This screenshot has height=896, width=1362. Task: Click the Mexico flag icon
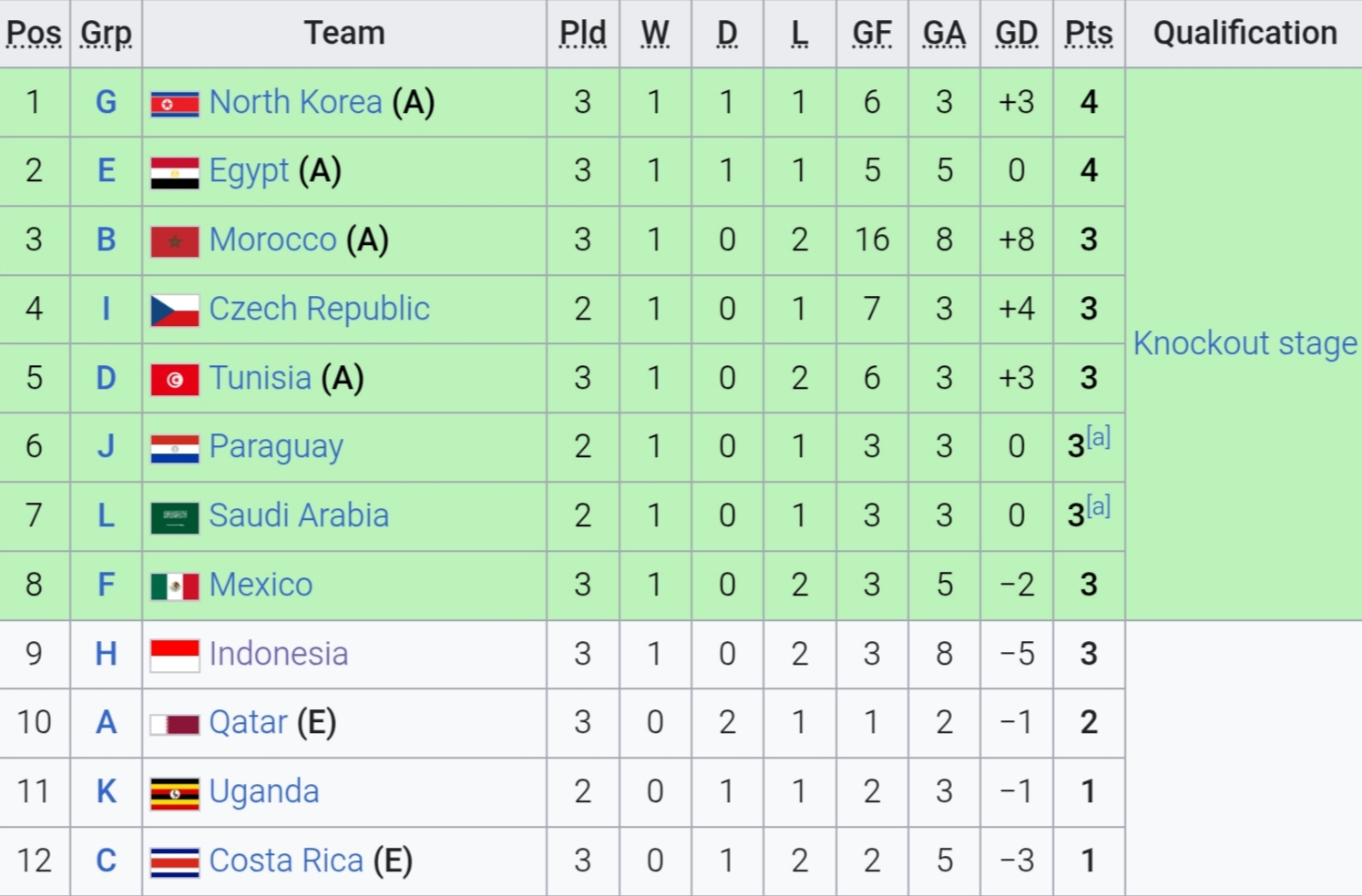175,586
